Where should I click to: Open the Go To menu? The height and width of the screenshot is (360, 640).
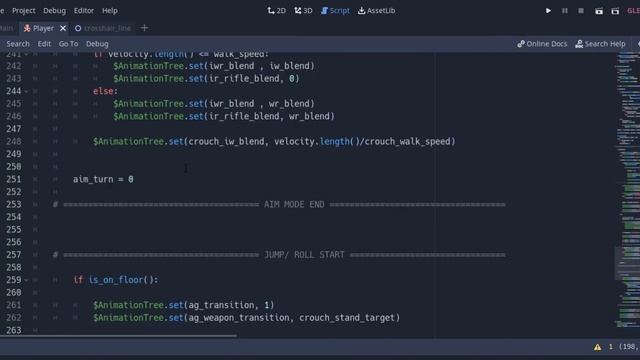tap(68, 44)
